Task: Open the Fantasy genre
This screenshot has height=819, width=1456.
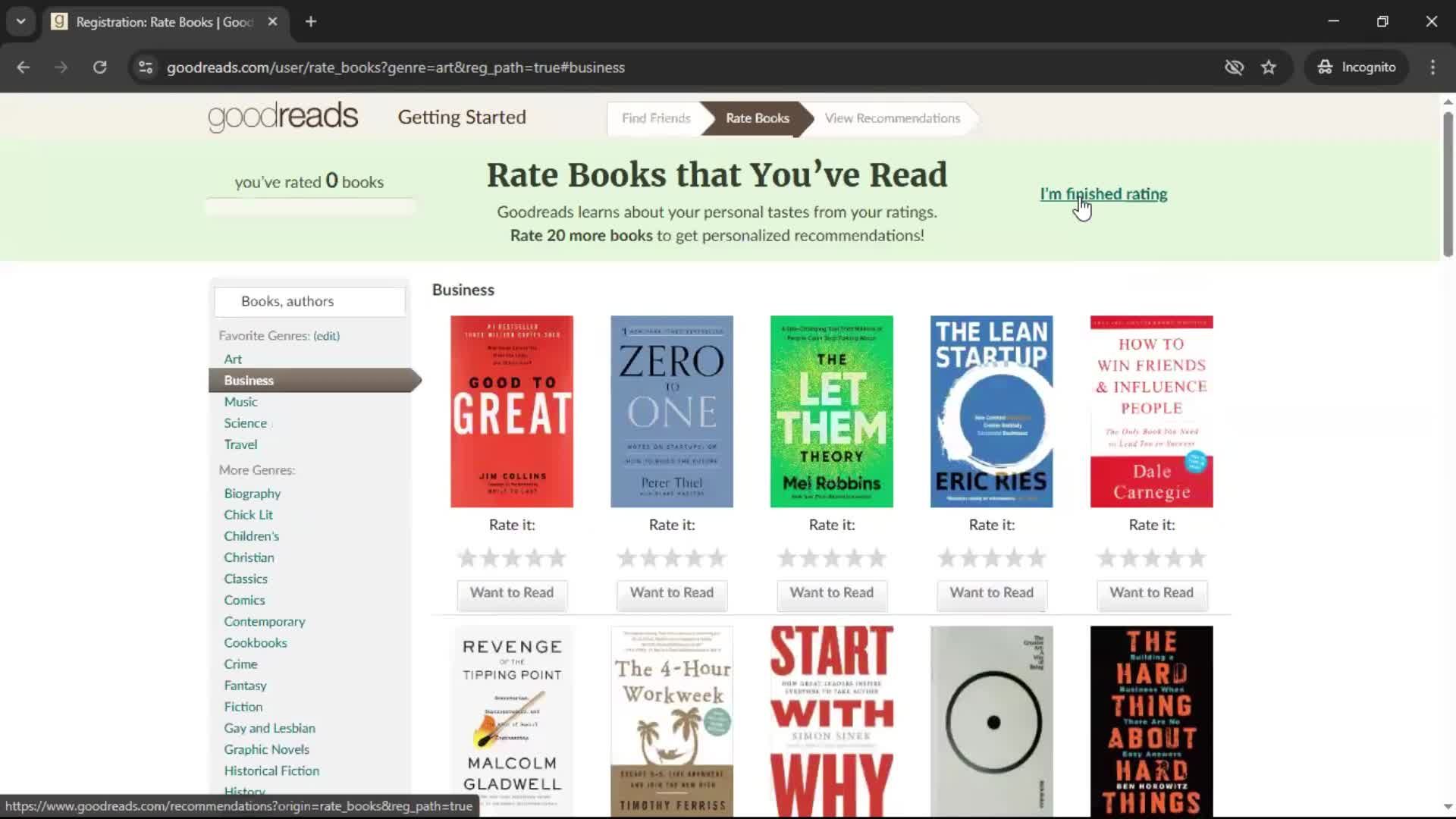Action: coord(245,686)
